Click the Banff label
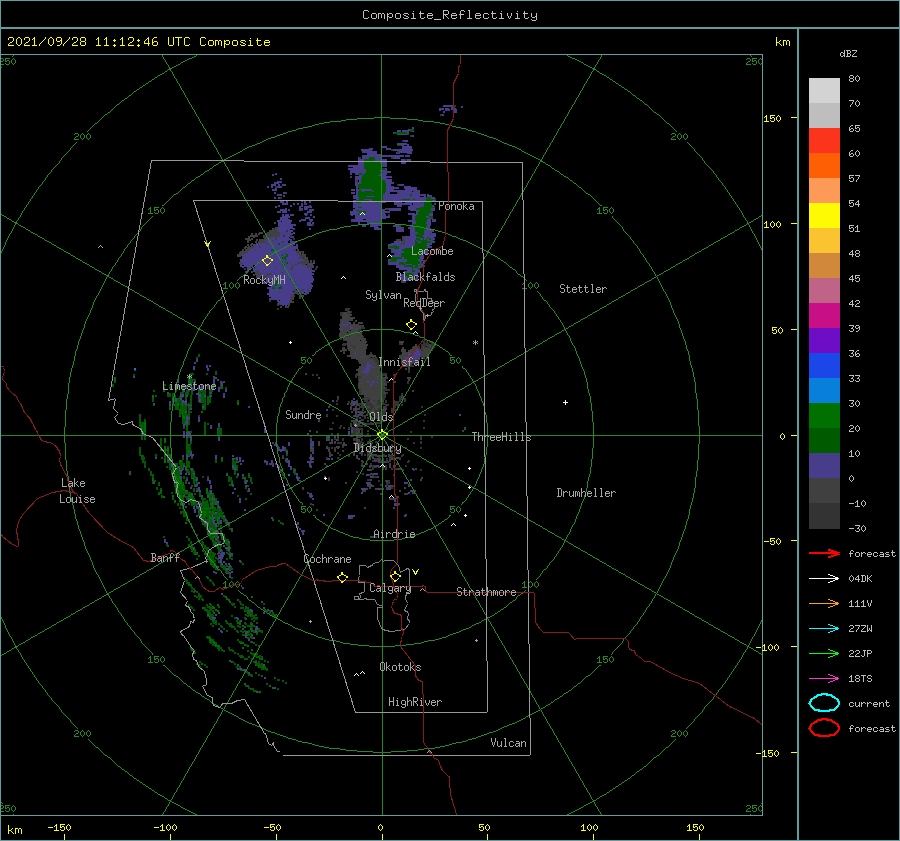 click(165, 558)
